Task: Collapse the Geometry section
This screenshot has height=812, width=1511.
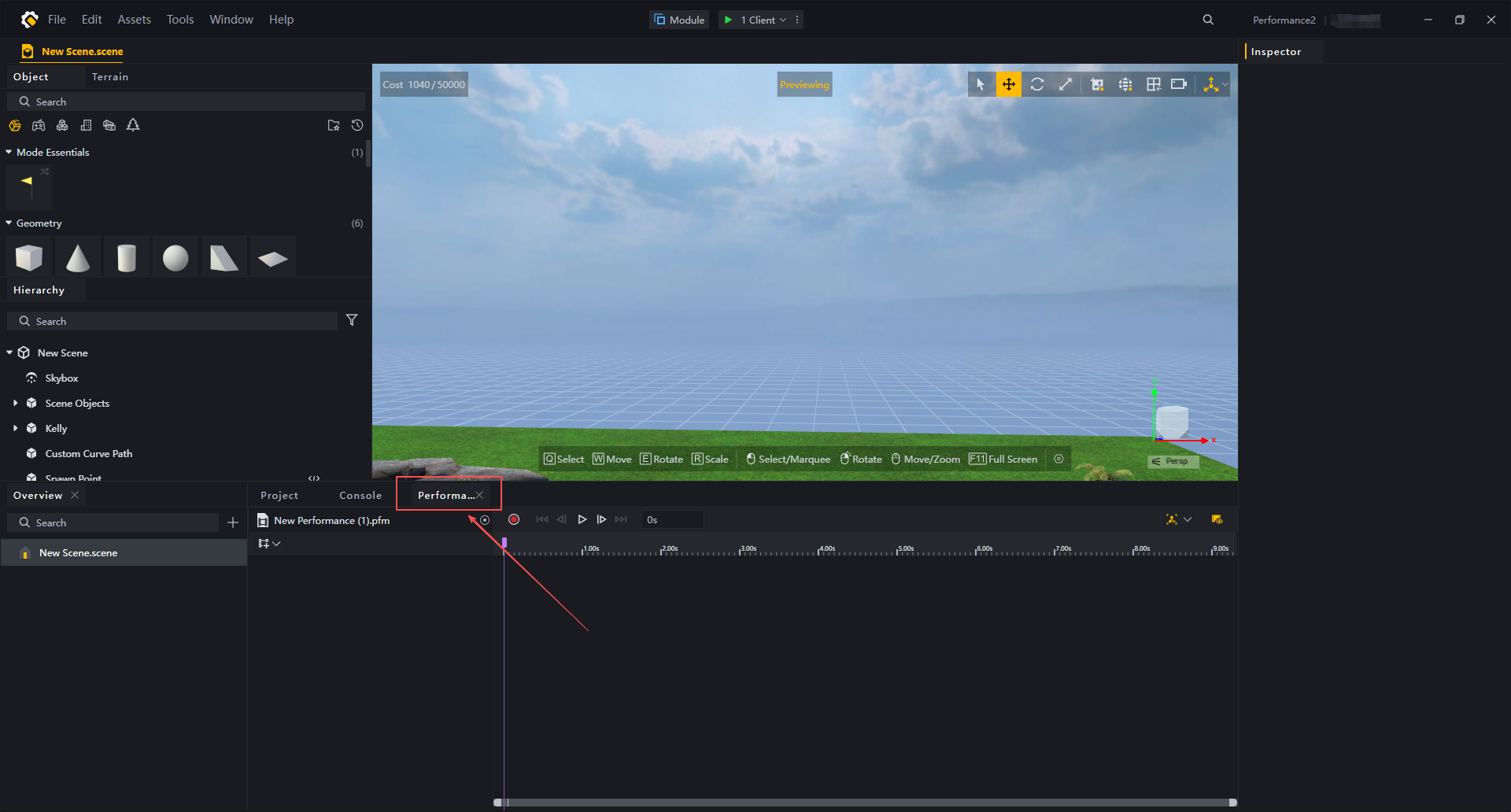Action: (x=9, y=223)
